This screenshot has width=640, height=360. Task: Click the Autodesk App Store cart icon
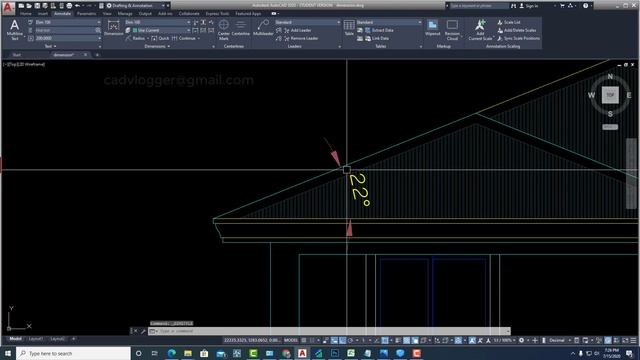pyautogui.click(x=562, y=6)
